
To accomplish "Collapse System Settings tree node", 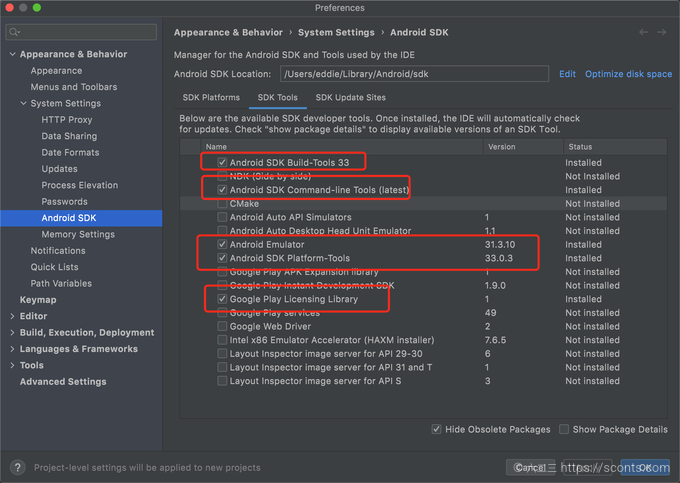I will coord(23,103).
